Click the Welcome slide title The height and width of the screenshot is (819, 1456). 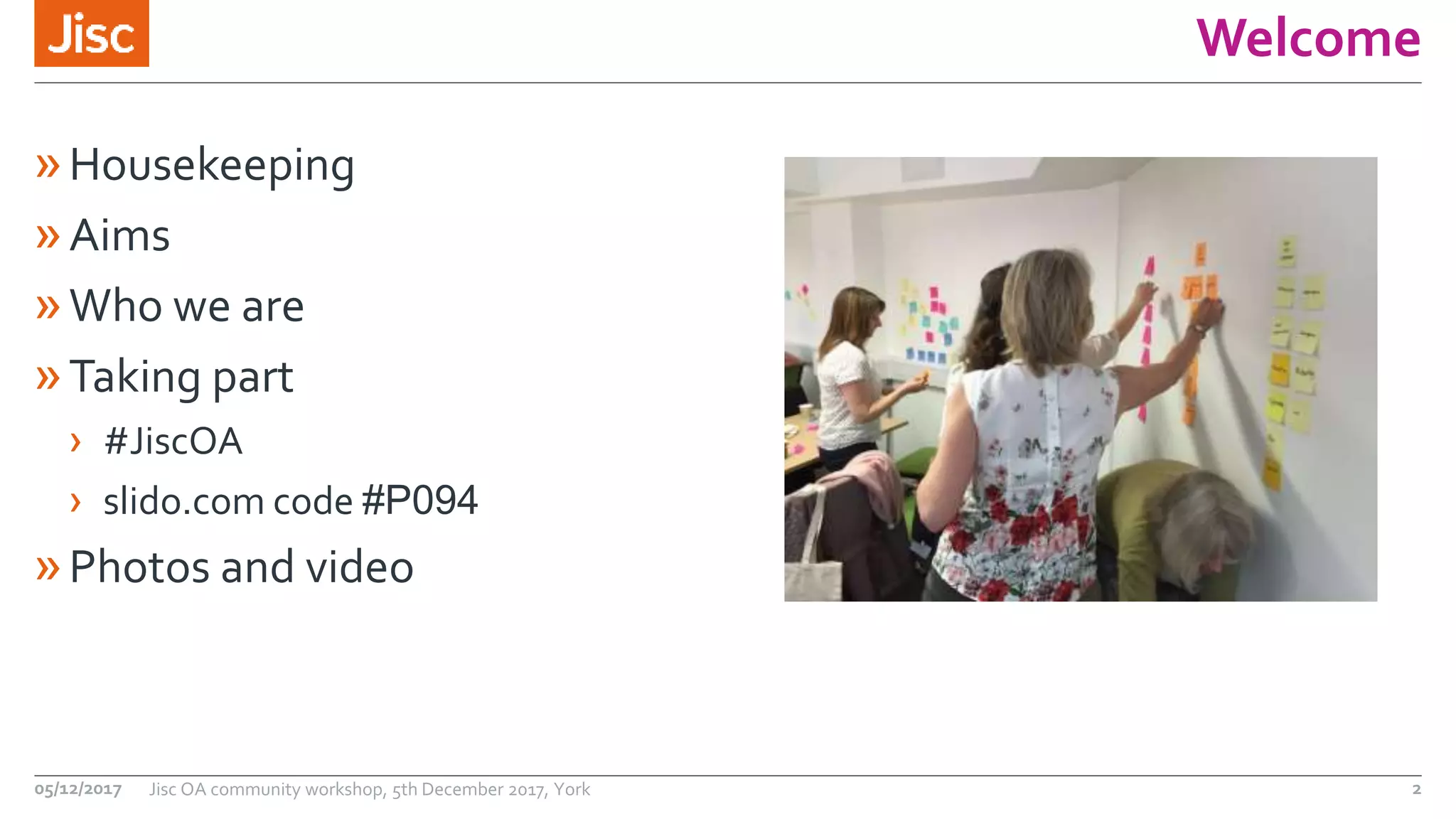(1308, 38)
